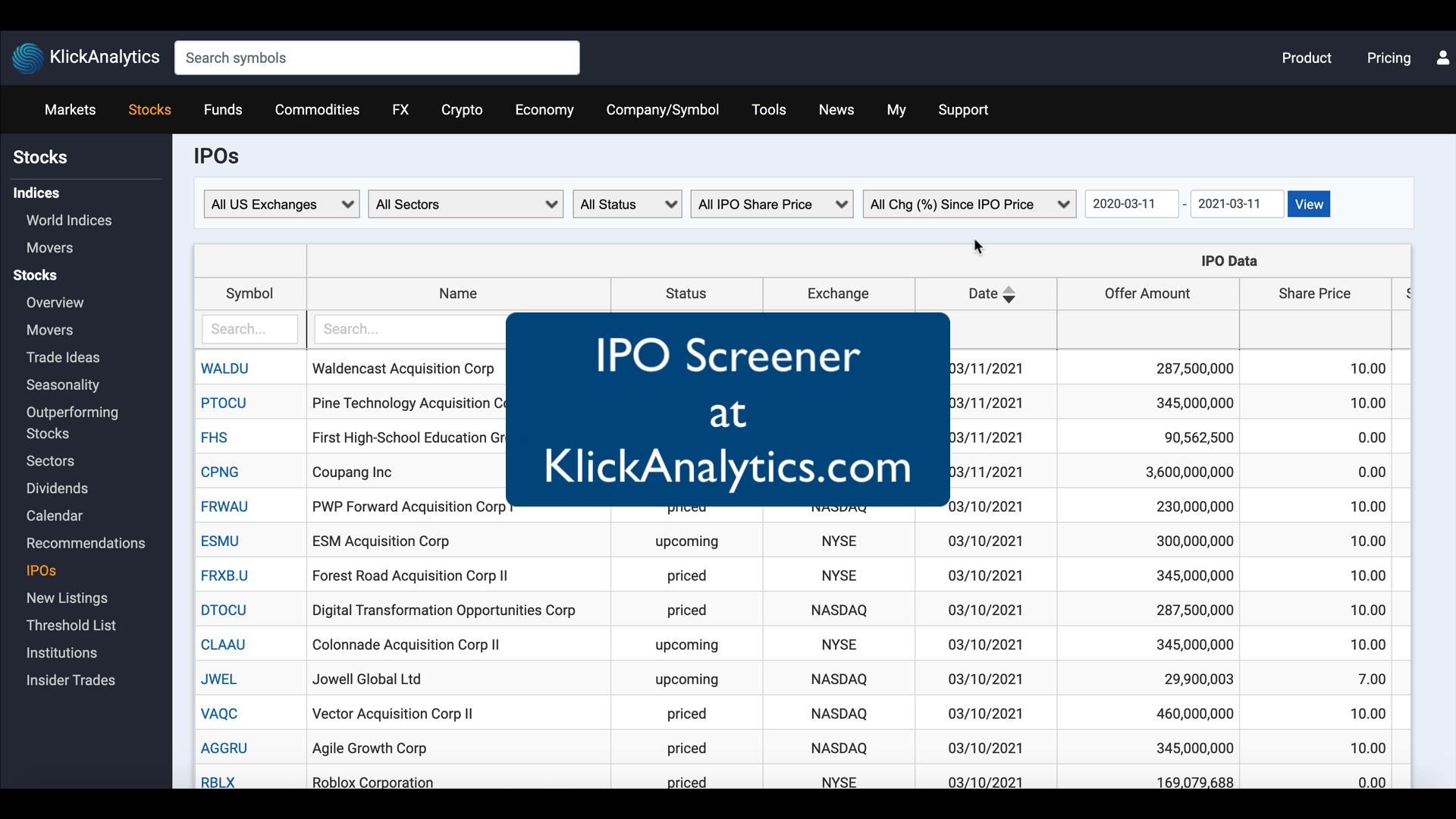
Task: Open Institutions in the sidebar
Action: tap(61, 653)
